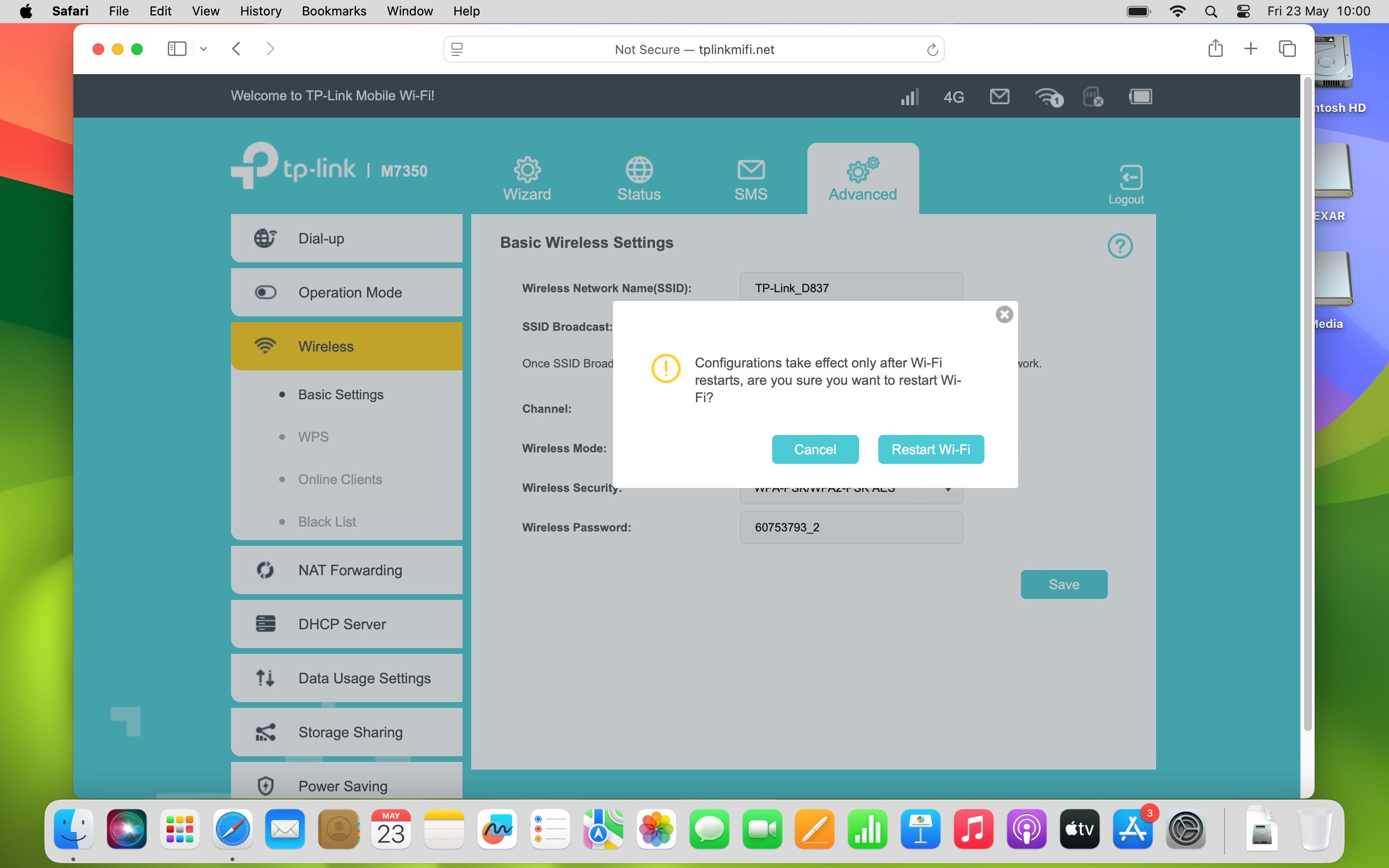Select the Online Clients submenu item
Image resolution: width=1389 pixels, height=868 pixels.
click(340, 479)
